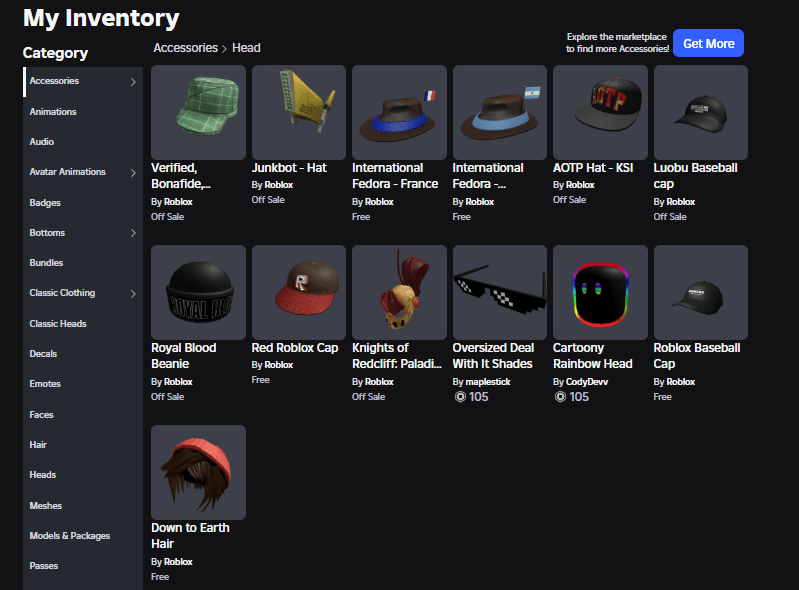The width and height of the screenshot is (799, 590).
Task: Open Oversized Deal With It Shades image
Action: 499,292
